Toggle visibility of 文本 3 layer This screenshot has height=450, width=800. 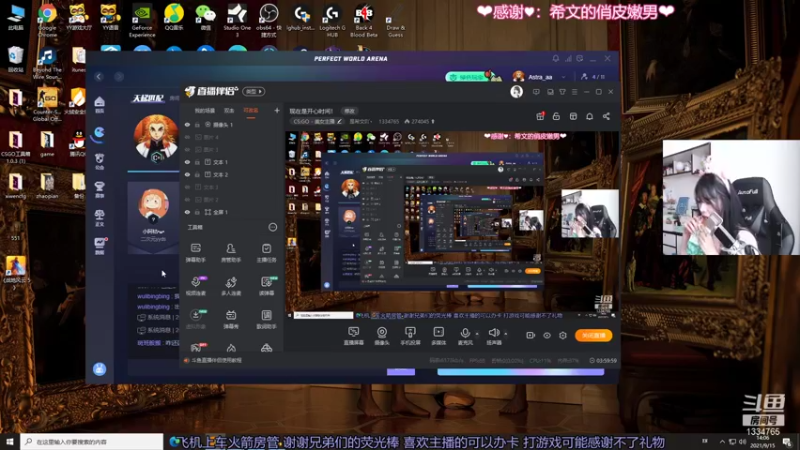tap(187, 187)
